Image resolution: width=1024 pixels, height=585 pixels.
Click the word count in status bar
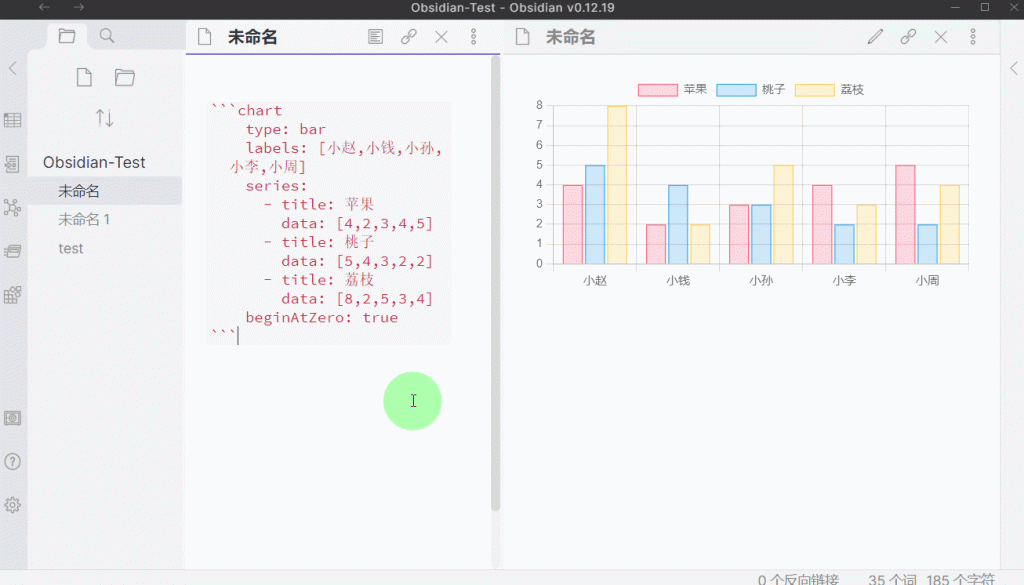point(892,579)
